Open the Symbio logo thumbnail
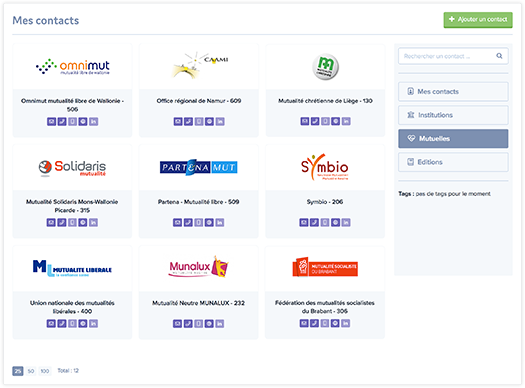Image resolution: width=525 pixels, height=388 pixels. point(325,167)
